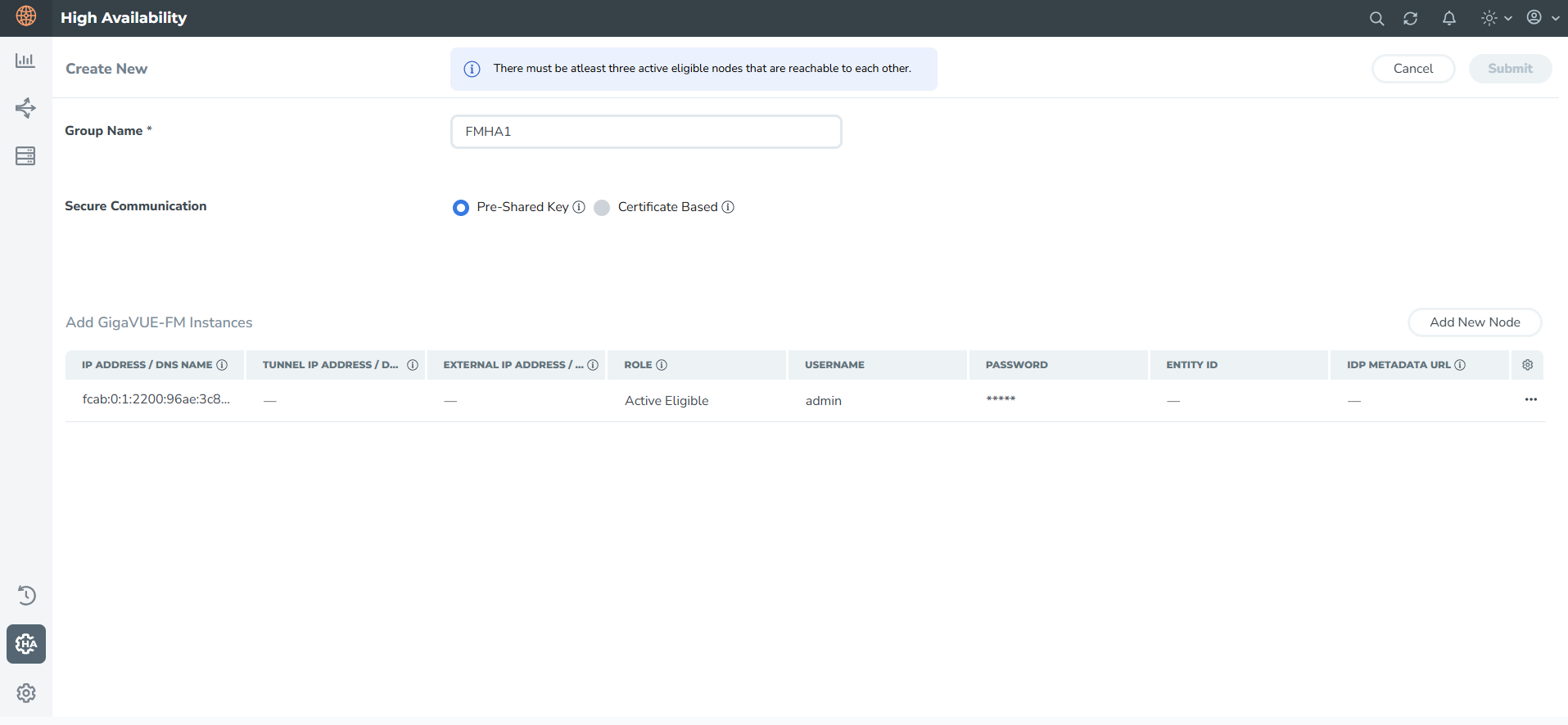Click the refresh icon in header

point(1410,18)
